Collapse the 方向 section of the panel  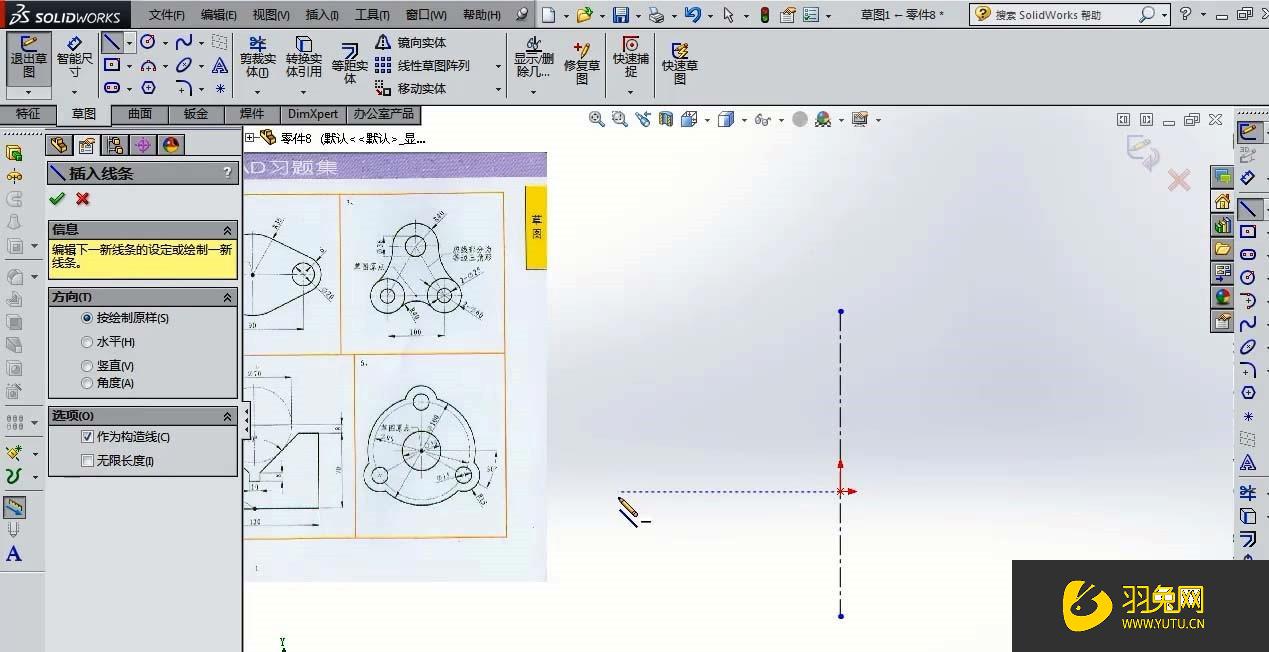228,296
